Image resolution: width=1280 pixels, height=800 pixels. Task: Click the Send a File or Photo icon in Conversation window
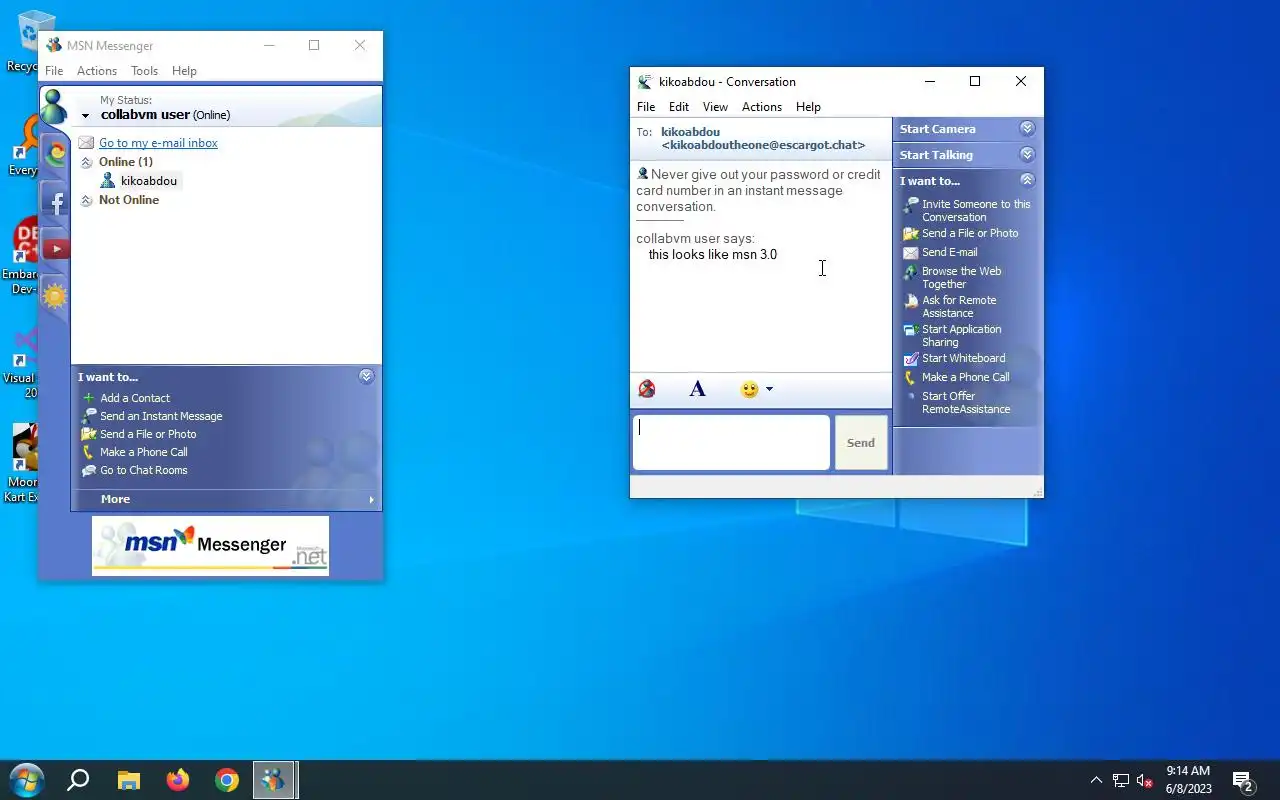click(910, 234)
